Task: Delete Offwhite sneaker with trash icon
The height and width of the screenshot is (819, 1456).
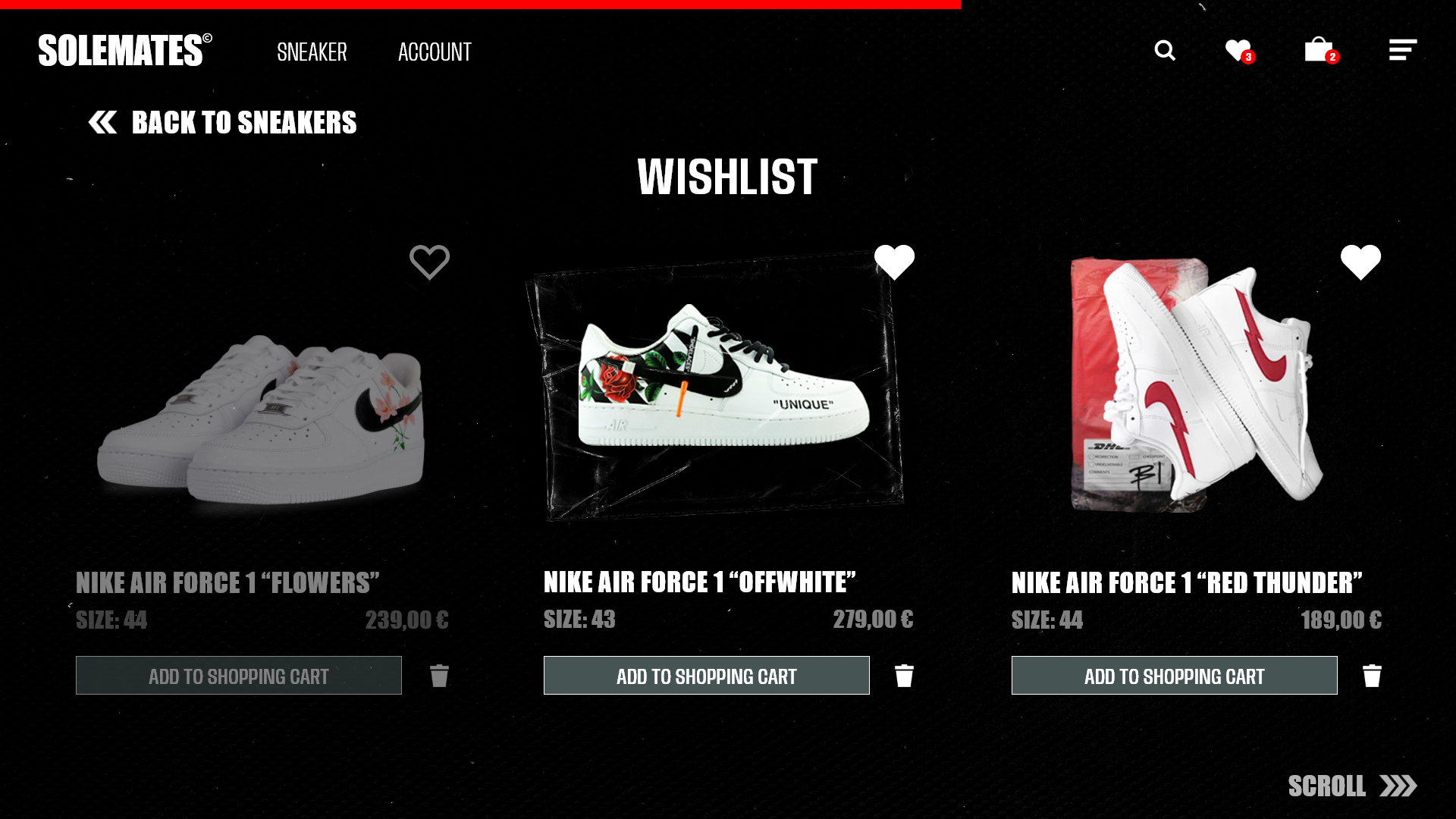Action: point(904,675)
